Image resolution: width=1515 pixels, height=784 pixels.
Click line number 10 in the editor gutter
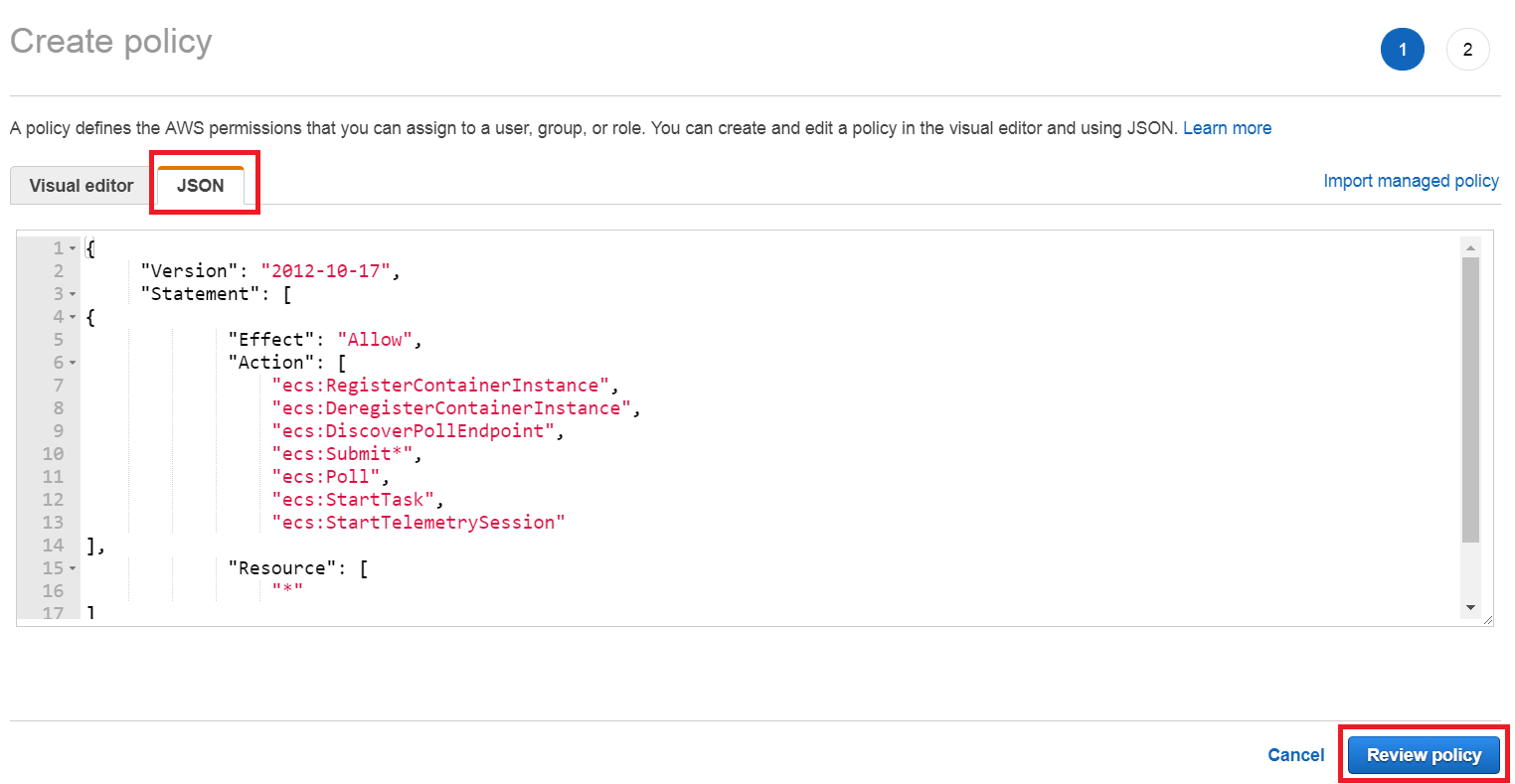coord(52,453)
